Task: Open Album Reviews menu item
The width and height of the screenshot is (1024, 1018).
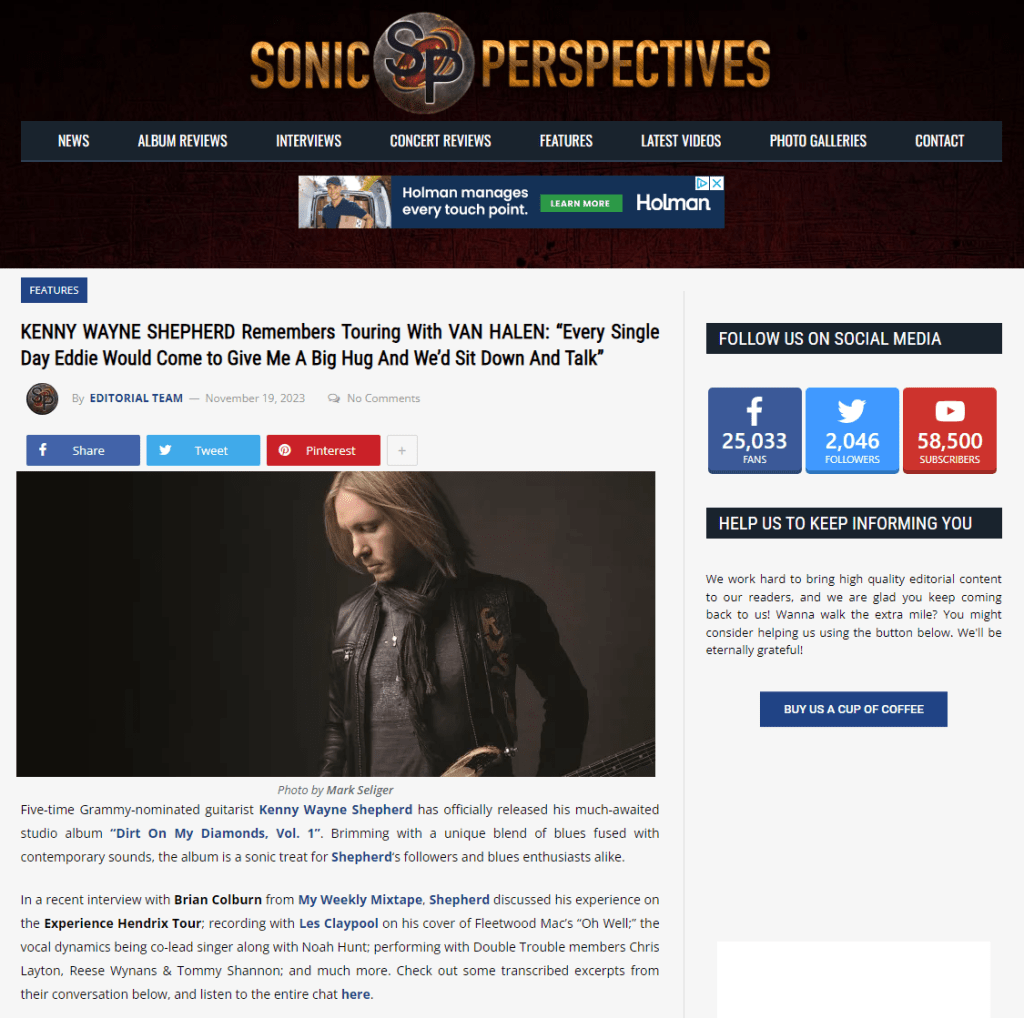Action: (182, 141)
